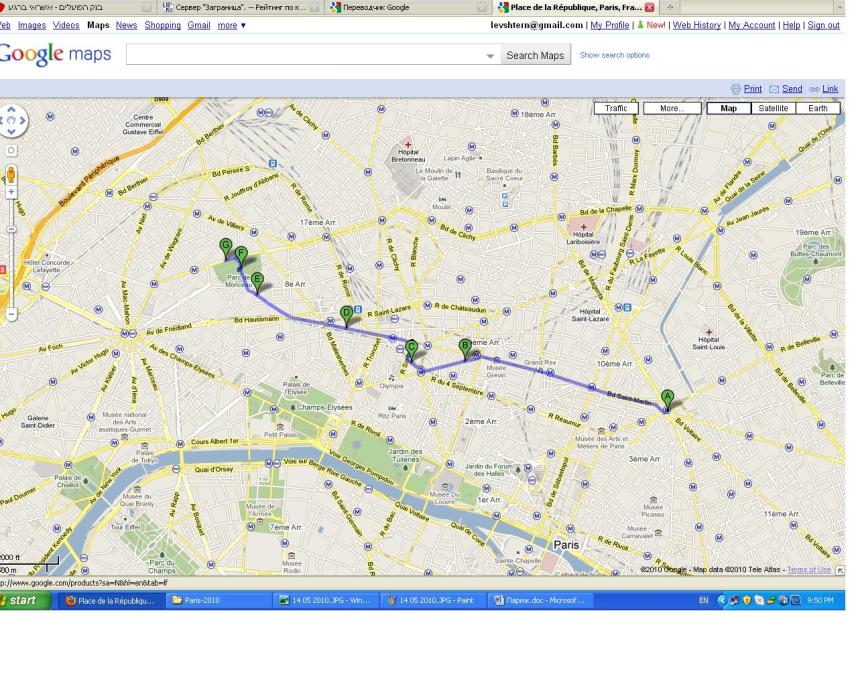Click the Street View pegman icon
858x686 pixels.
click(11, 176)
